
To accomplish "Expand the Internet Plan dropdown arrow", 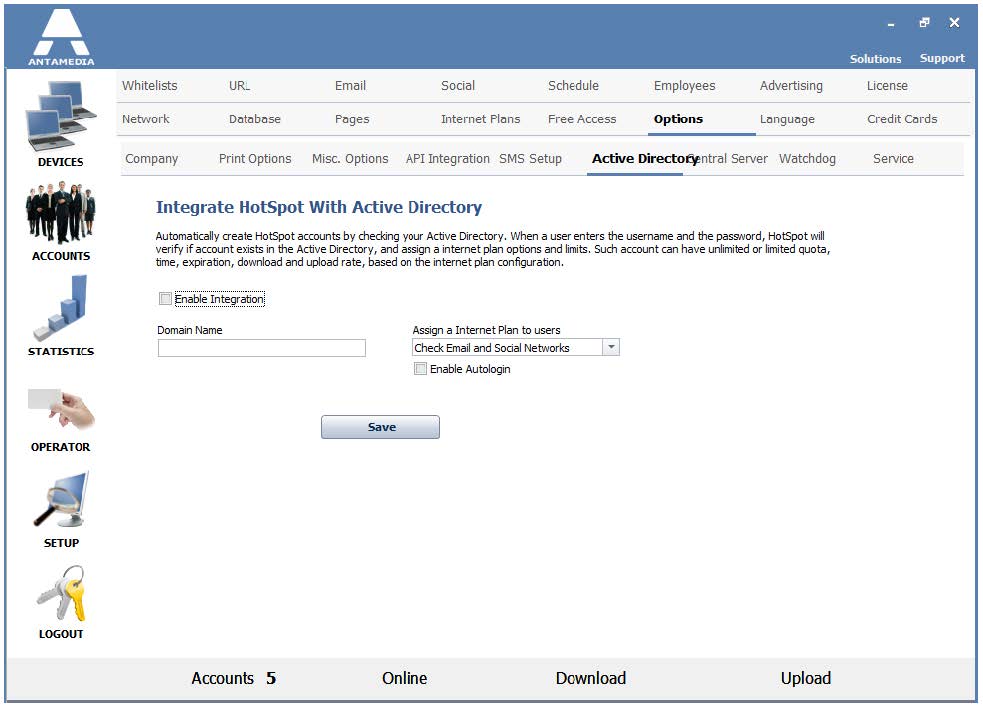I will coord(611,347).
